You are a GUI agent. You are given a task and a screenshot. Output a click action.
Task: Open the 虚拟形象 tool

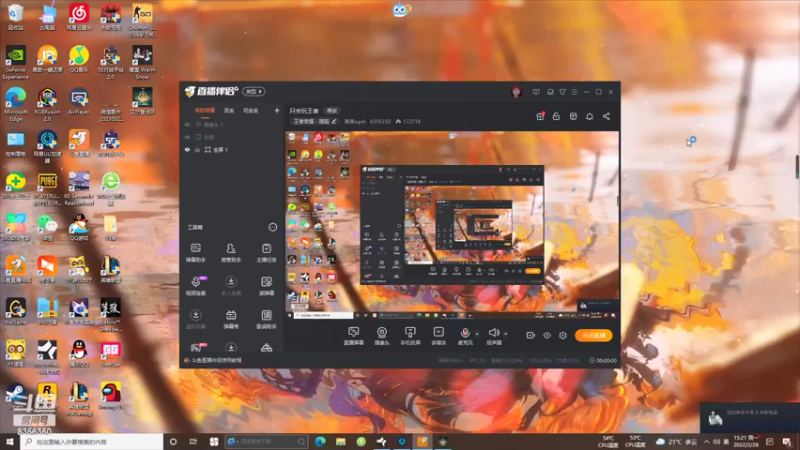click(195, 319)
